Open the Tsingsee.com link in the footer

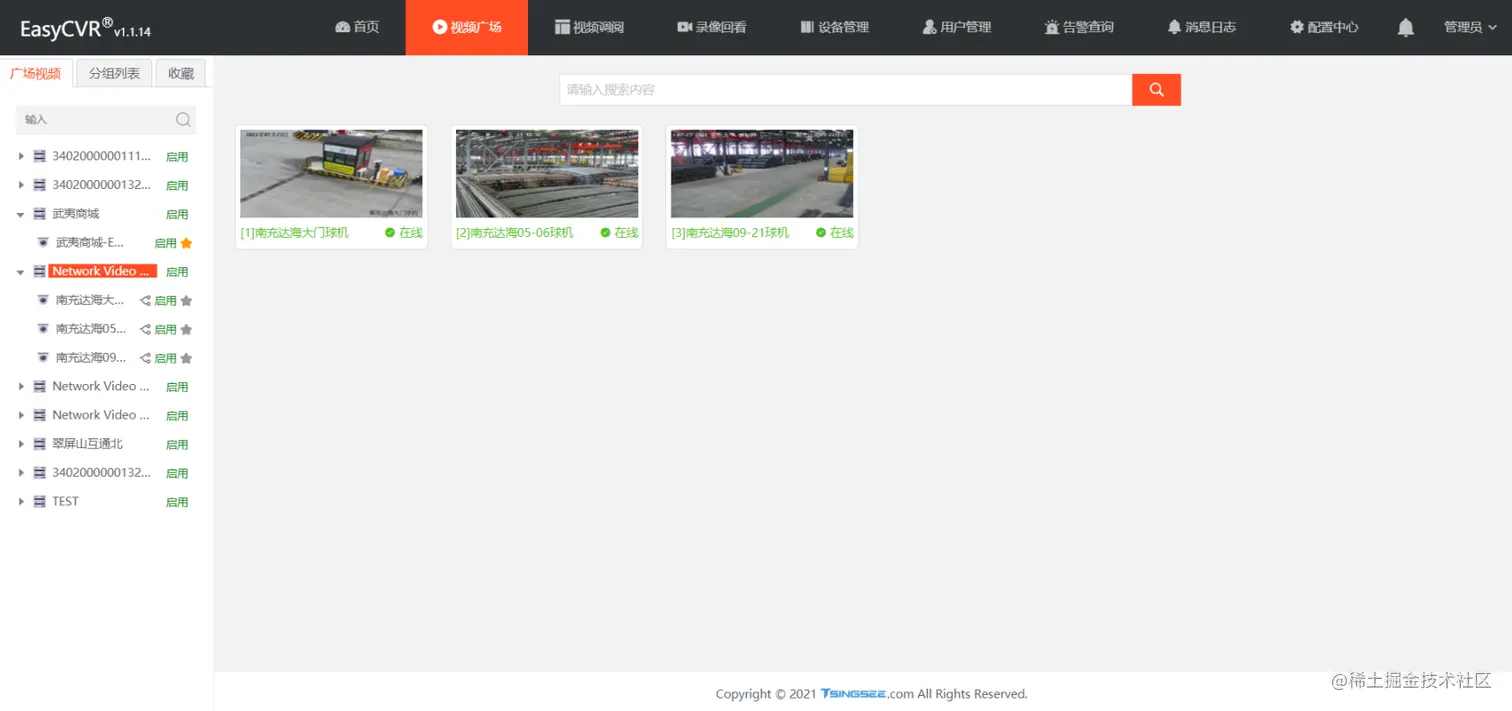(867, 694)
